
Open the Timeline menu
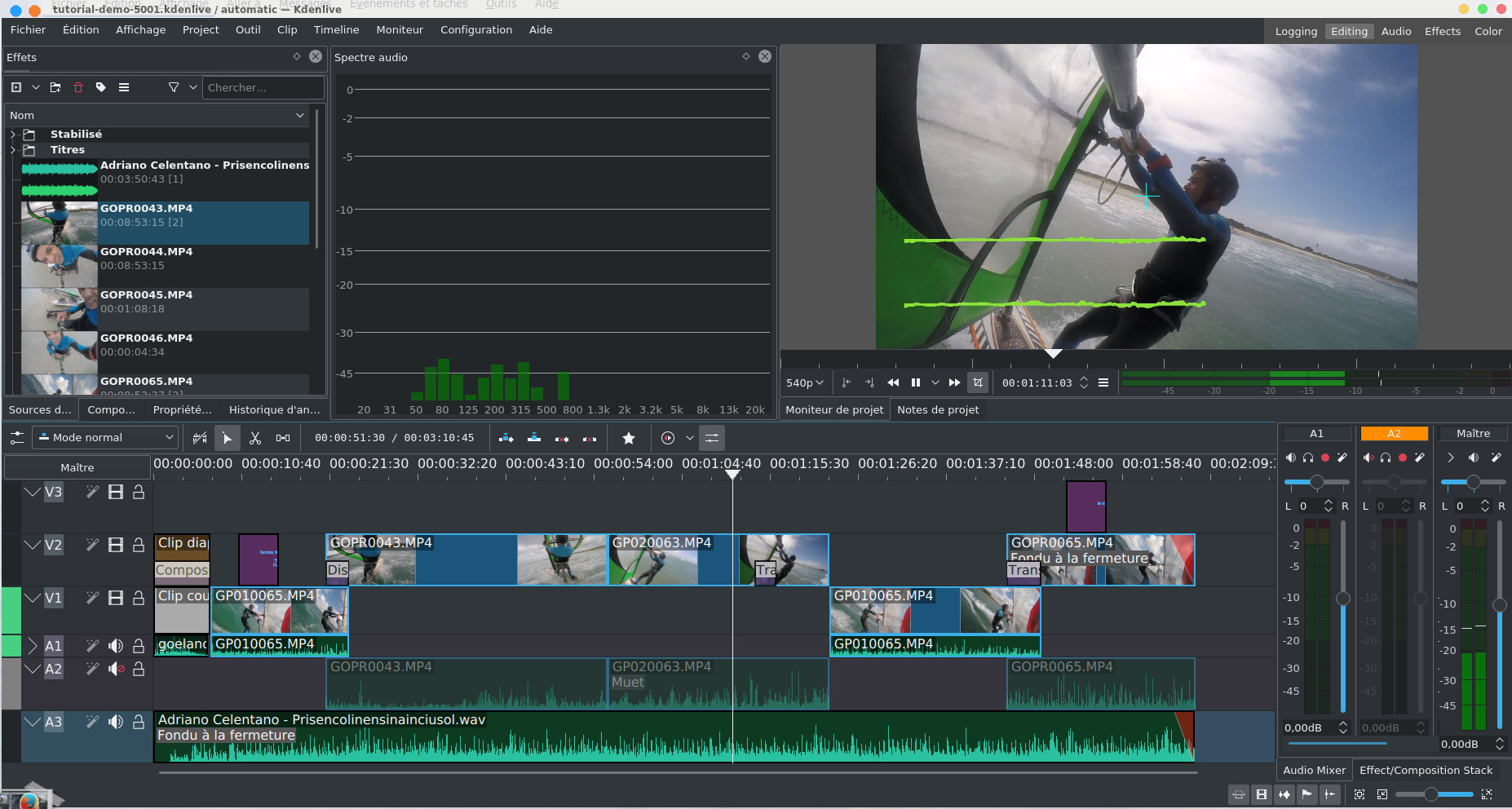pyautogui.click(x=337, y=30)
